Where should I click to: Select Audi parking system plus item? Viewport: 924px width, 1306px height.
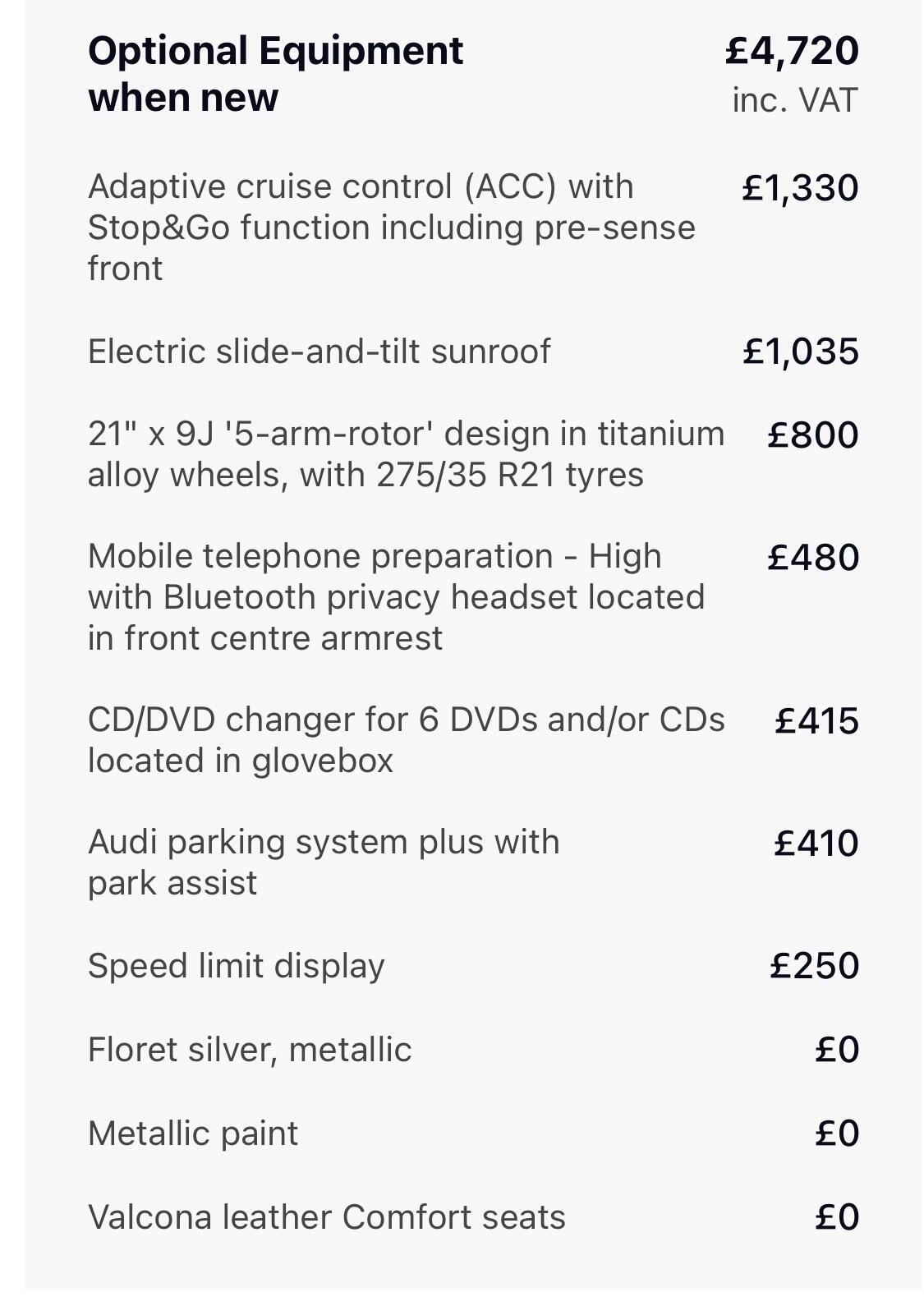[324, 862]
